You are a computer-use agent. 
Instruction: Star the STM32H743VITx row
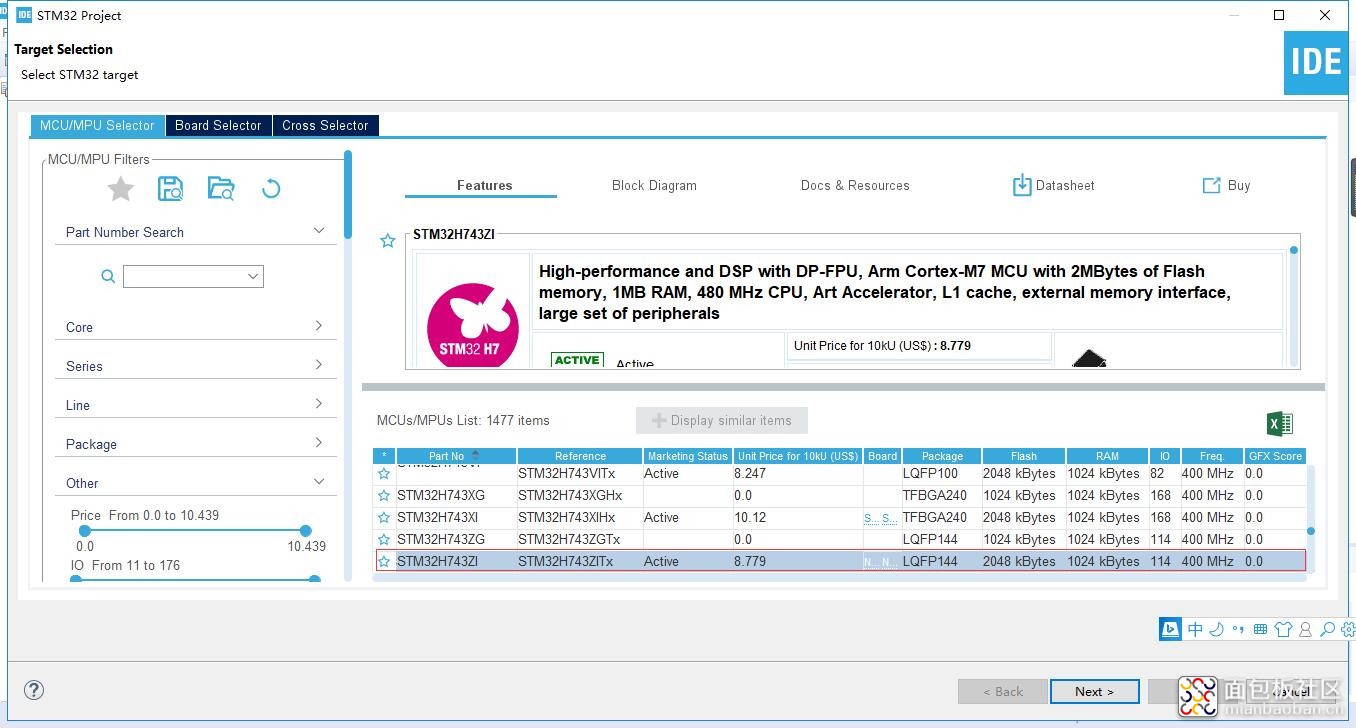click(x=384, y=474)
